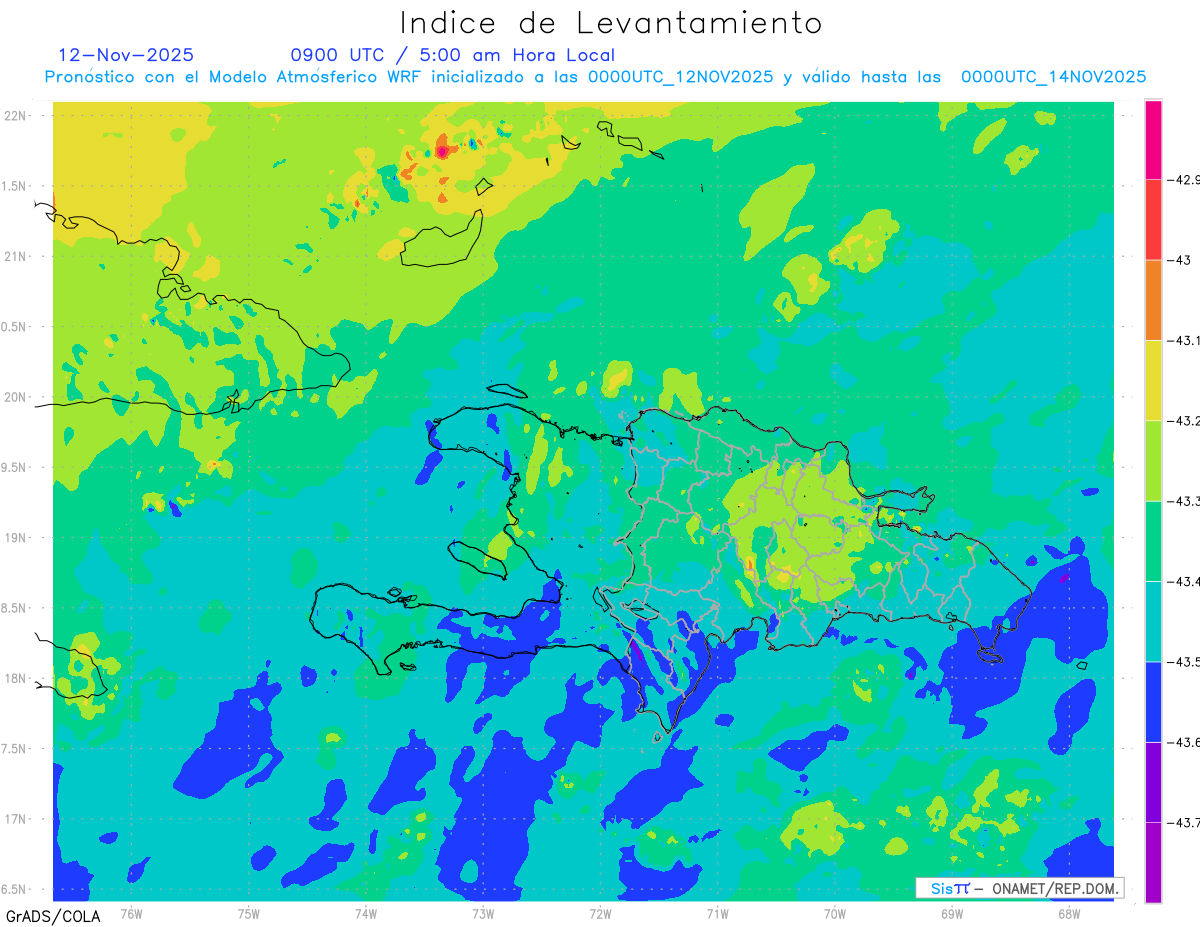Viewport: 1200px width, 927px height.
Task: Click the '-43.1' colorbar value
Action: point(1184,341)
